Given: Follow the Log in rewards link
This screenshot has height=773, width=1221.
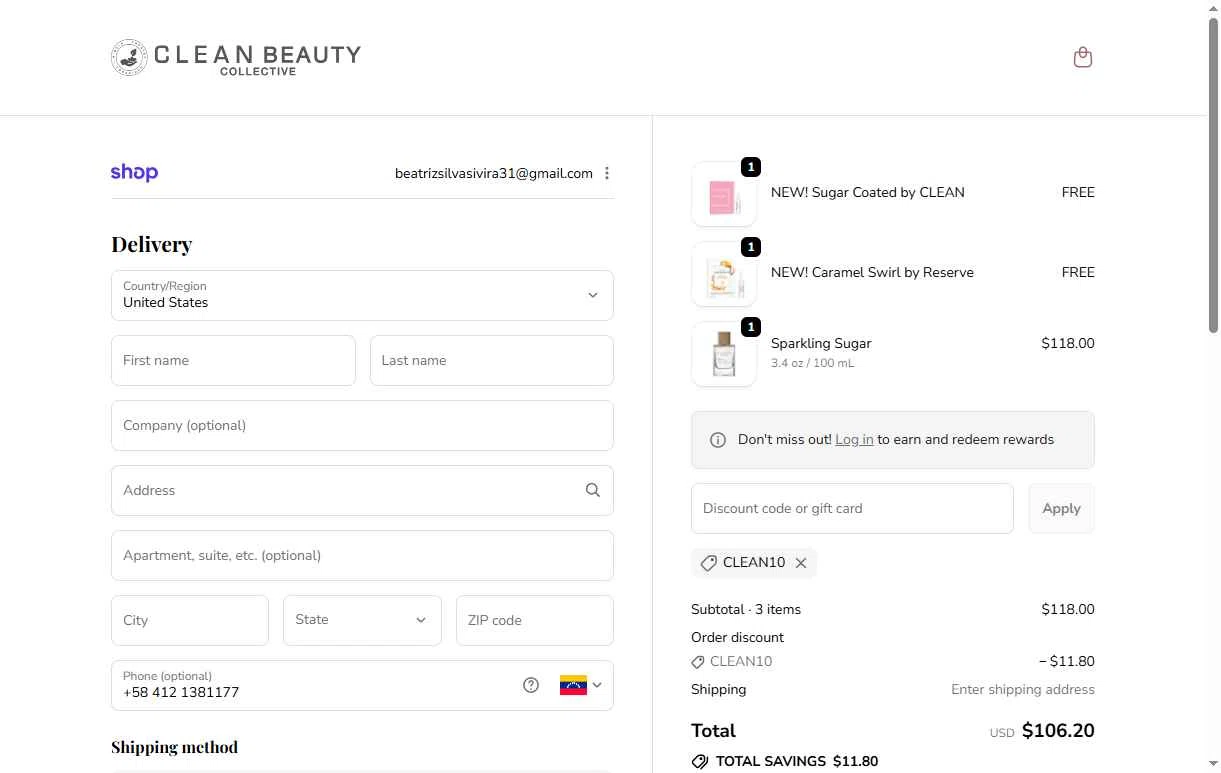Looking at the screenshot, I should click(854, 440).
